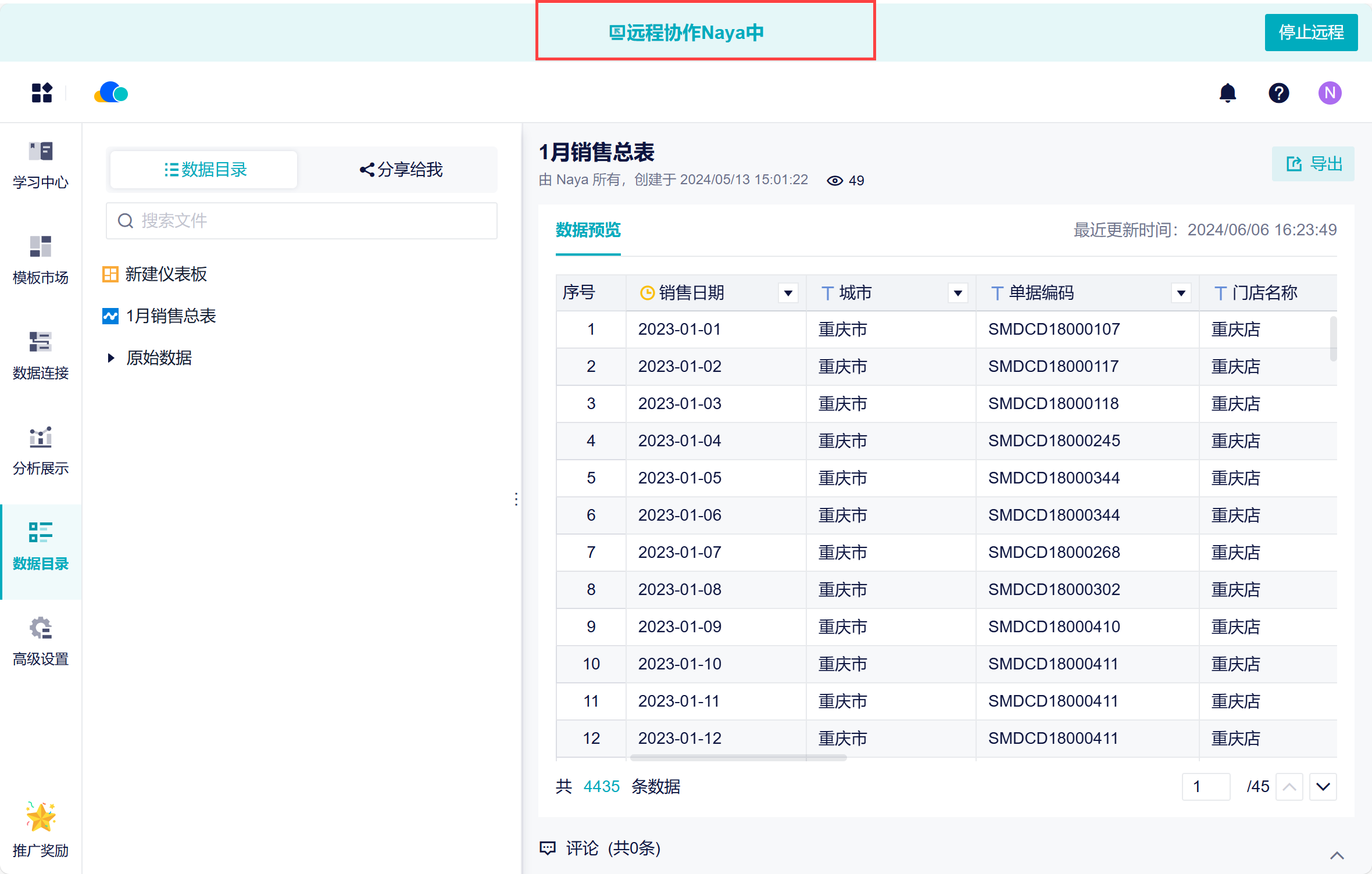Open the 学习中心 sidebar icon
Image resolution: width=1372 pixels, height=874 pixels.
coord(41,152)
